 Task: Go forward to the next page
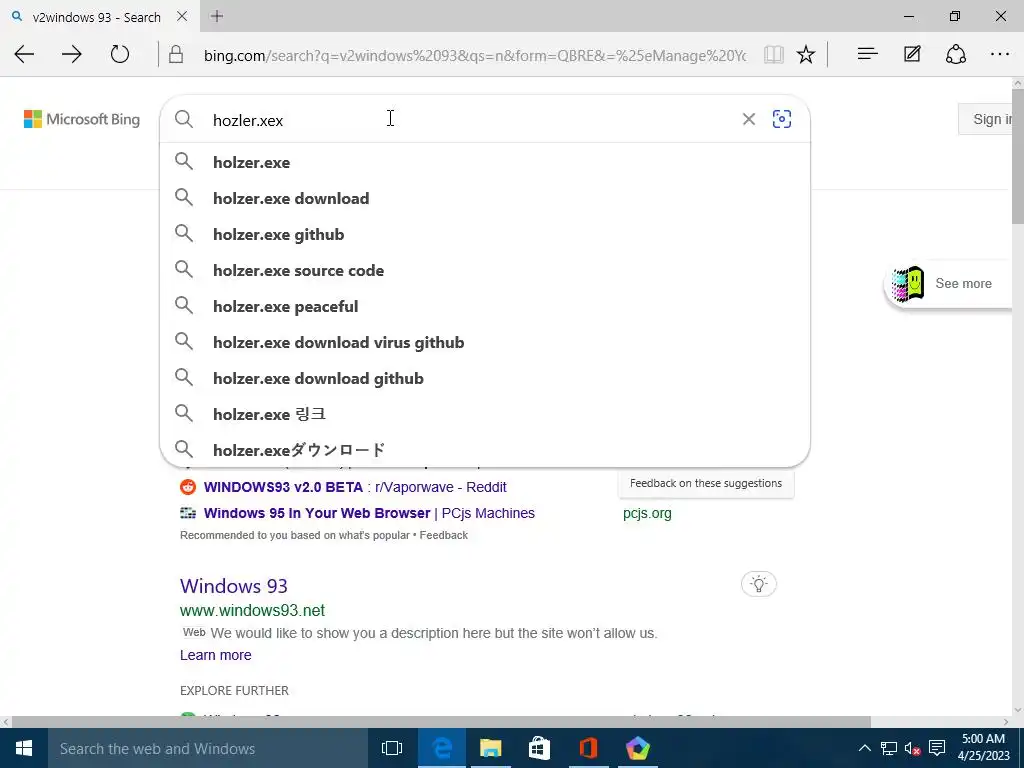72,54
